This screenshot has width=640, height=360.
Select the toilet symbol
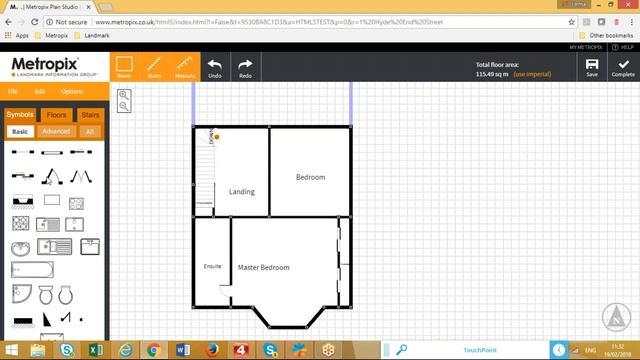46,295
